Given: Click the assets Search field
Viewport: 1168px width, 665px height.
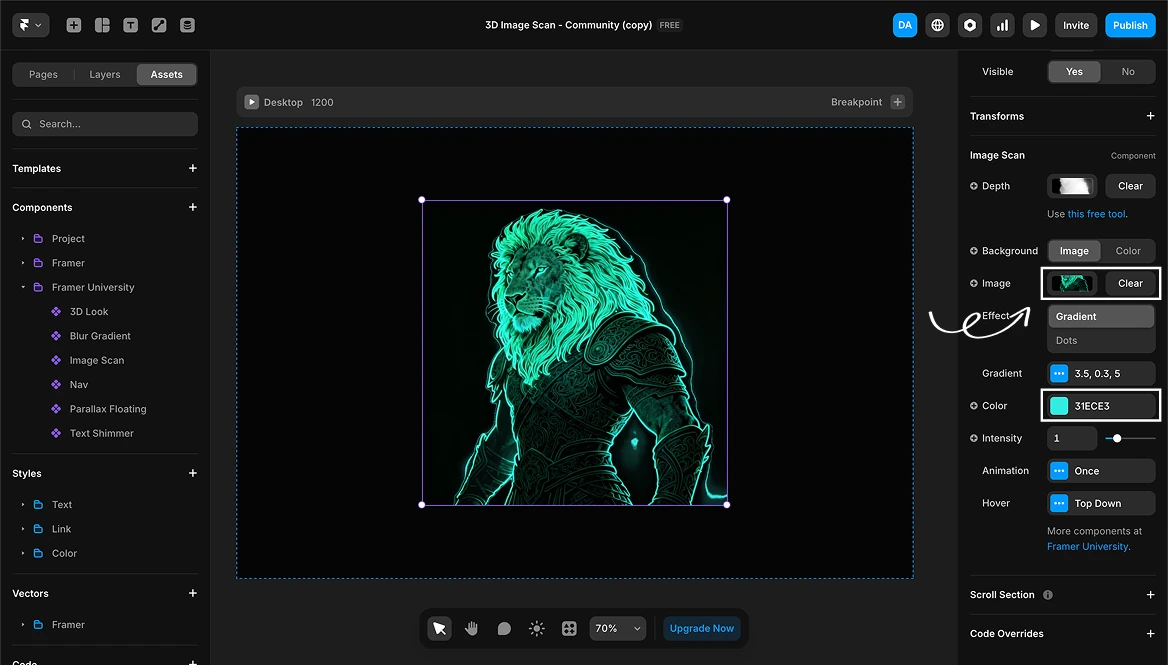Looking at the screenshot, I should pyautogui.click(x=105, y=124).
